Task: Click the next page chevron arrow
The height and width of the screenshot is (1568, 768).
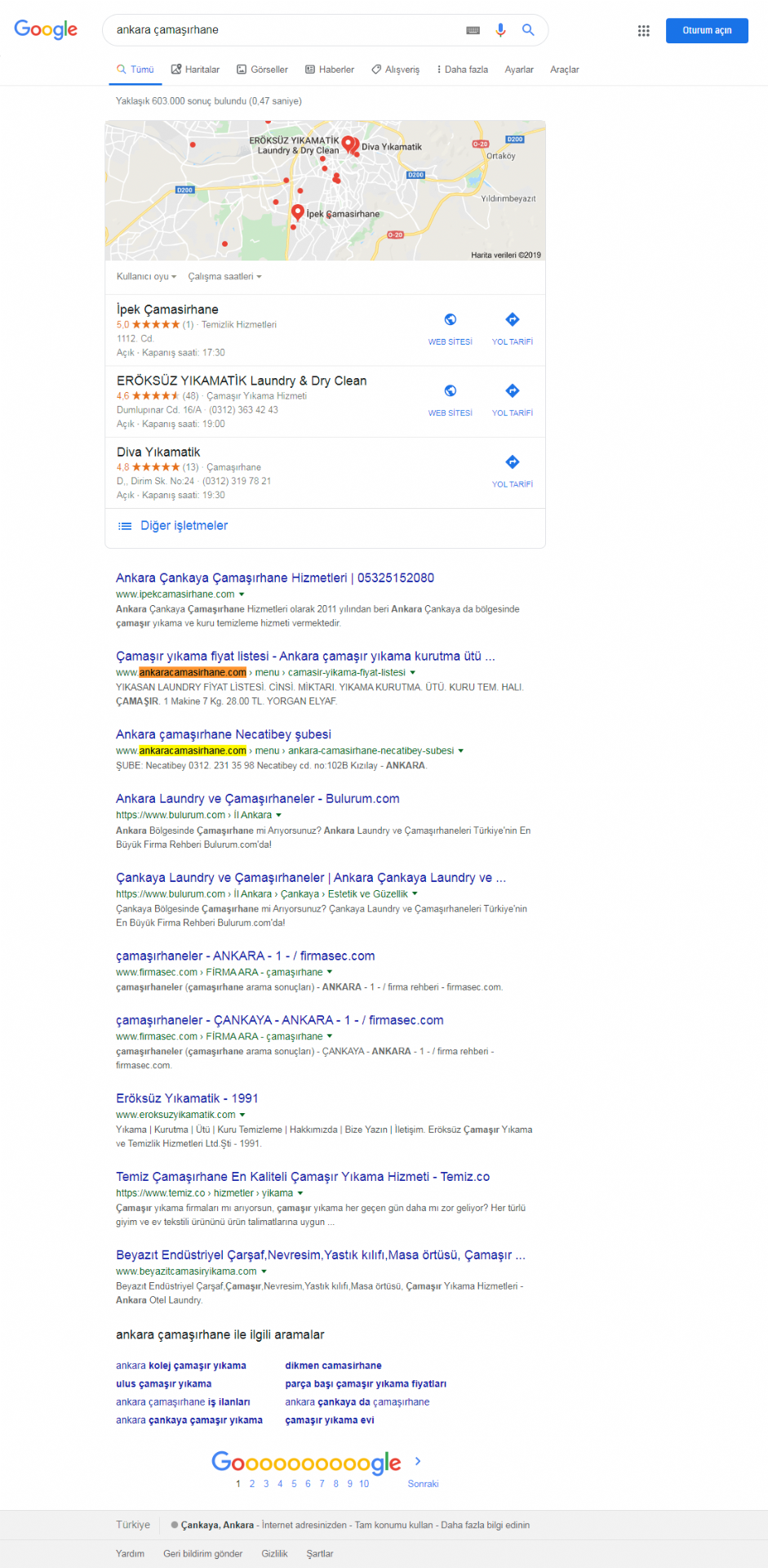Action: pyautogui.click(x=419, y=1461)
